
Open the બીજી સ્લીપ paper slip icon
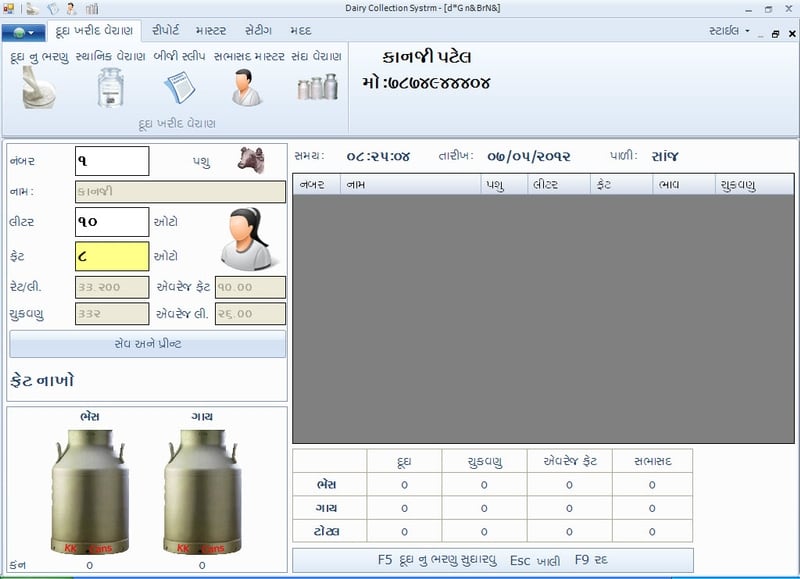pyautogui.click(x=180, y=88)
